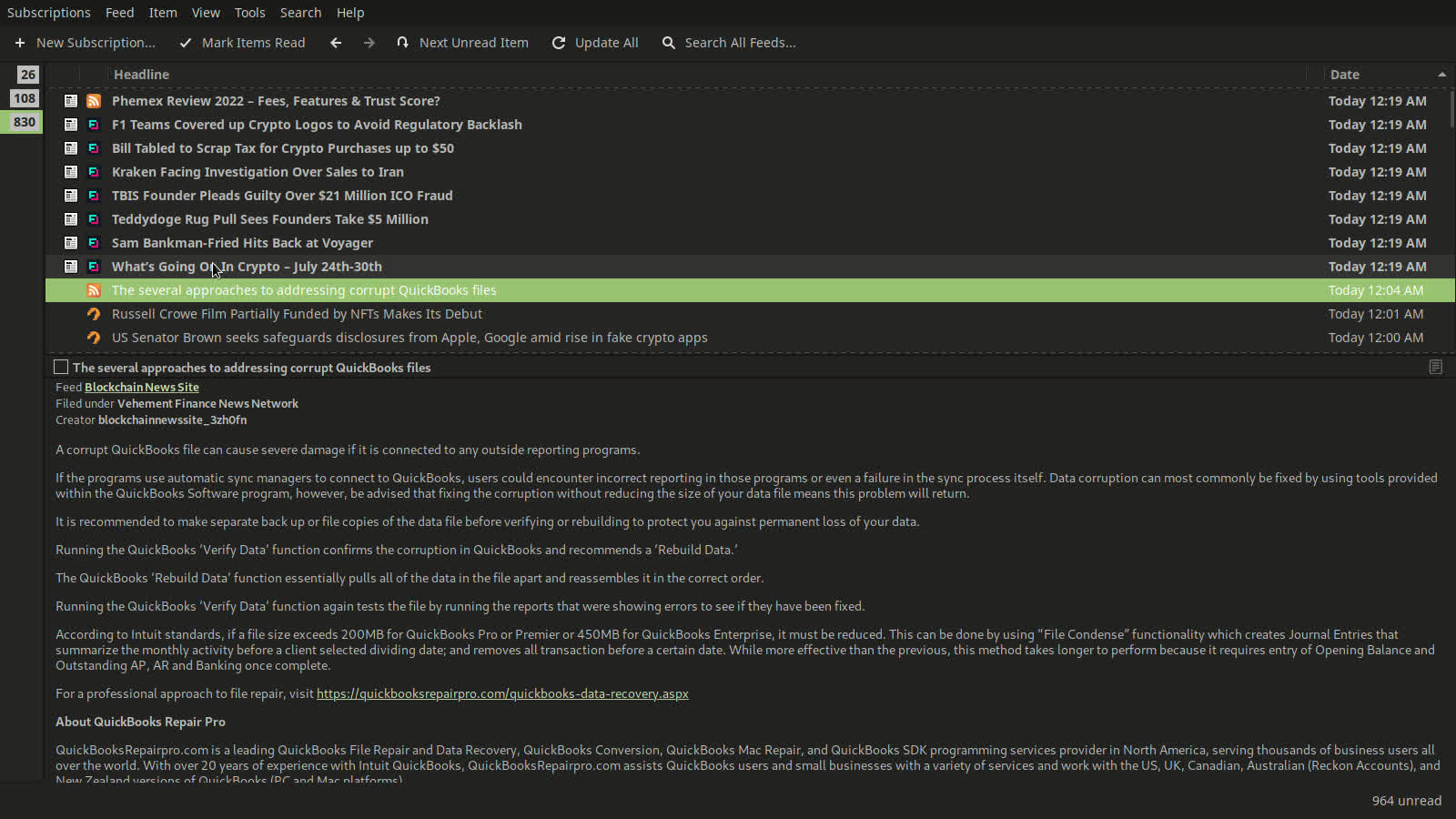Click the Search All Feeds magnifier icon
The image size is (1456, 819).
[x=669, y=43]
